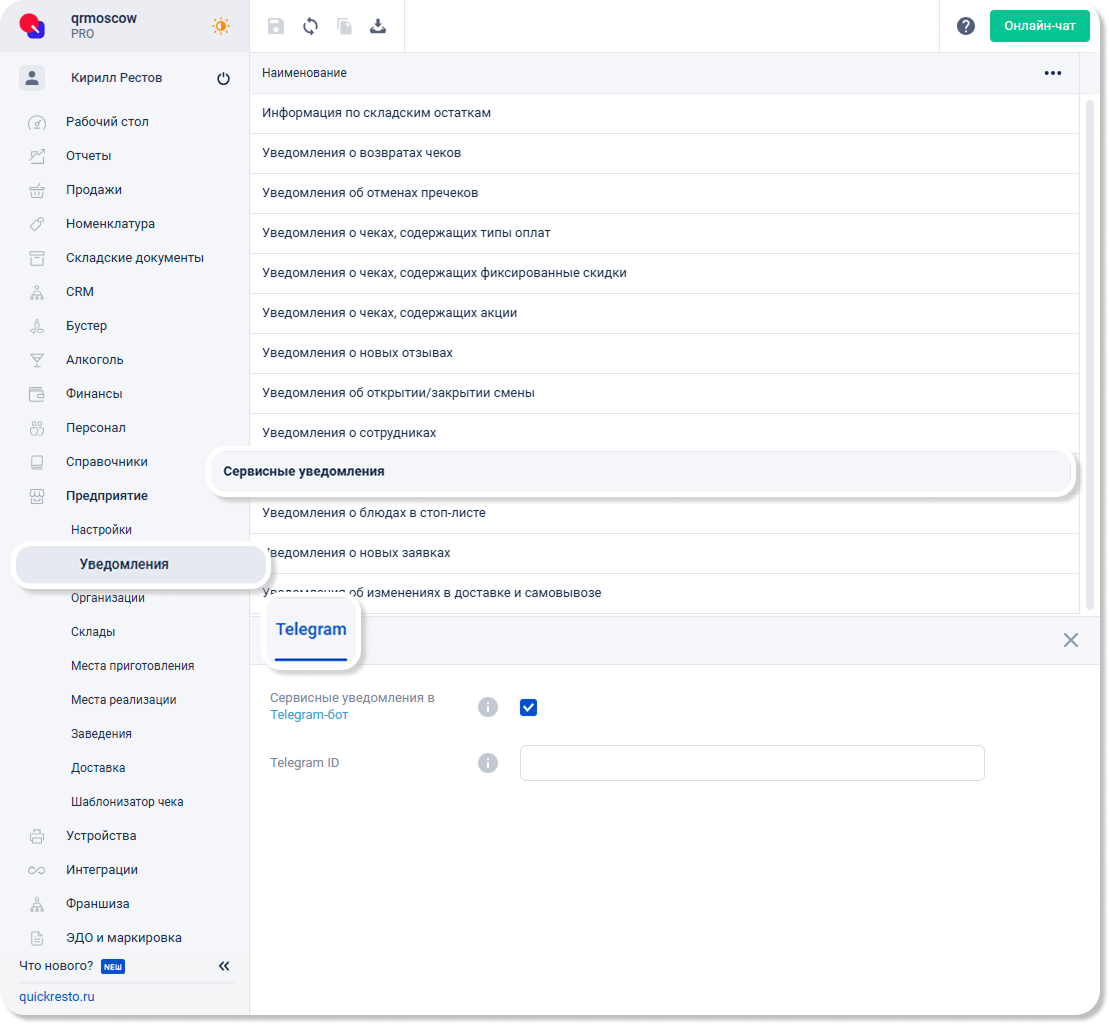Viewport: 1109px width, 1024px height.
Task: Open the Онлайн-чат button
Action: [x=1039, y=26]
